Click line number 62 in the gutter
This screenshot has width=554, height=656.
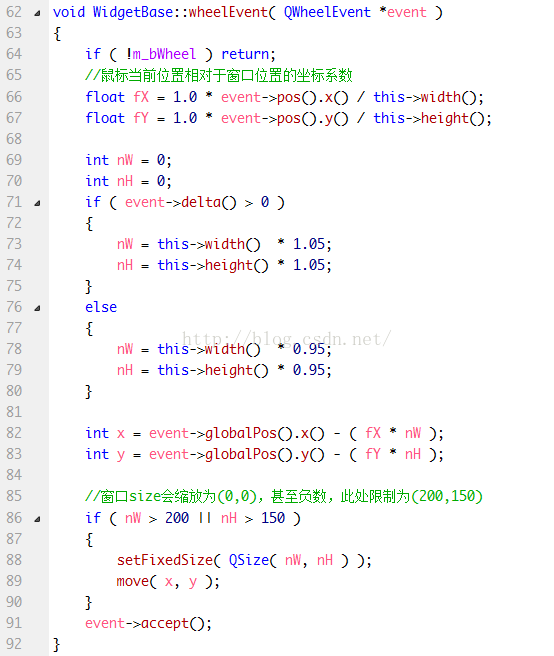14,12
